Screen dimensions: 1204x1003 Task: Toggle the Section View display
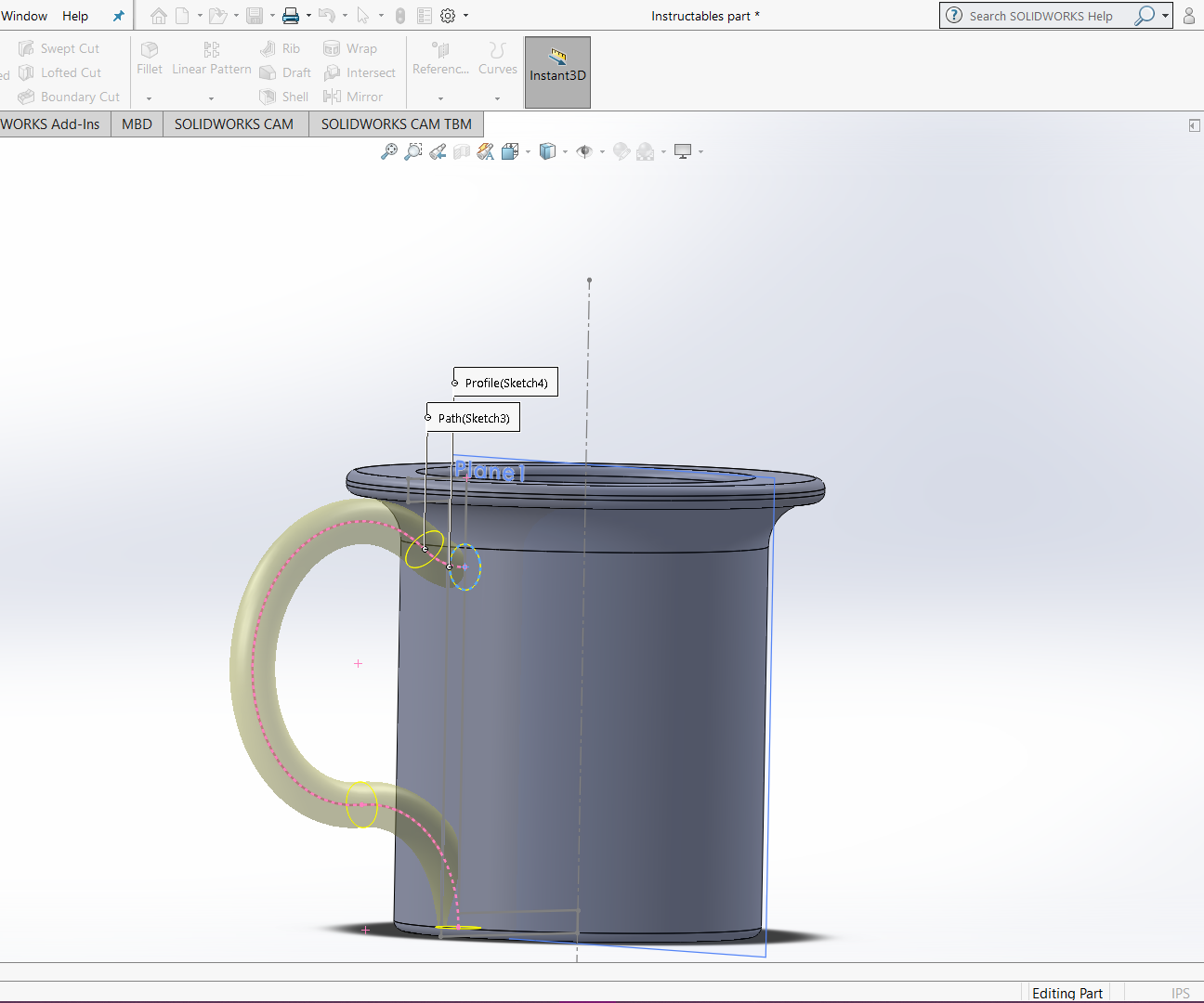(x=462, y=150)
